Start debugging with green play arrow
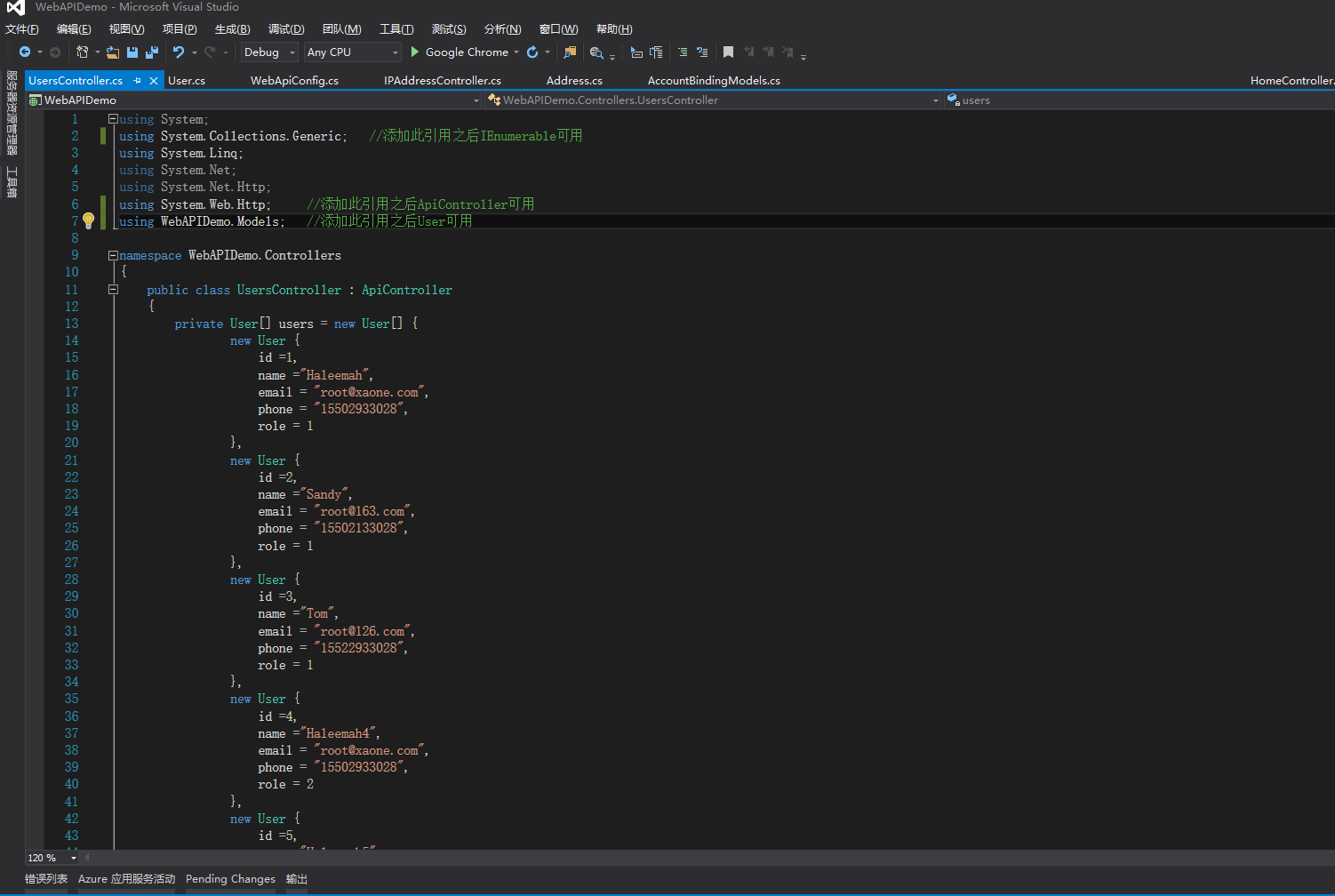 415,52
